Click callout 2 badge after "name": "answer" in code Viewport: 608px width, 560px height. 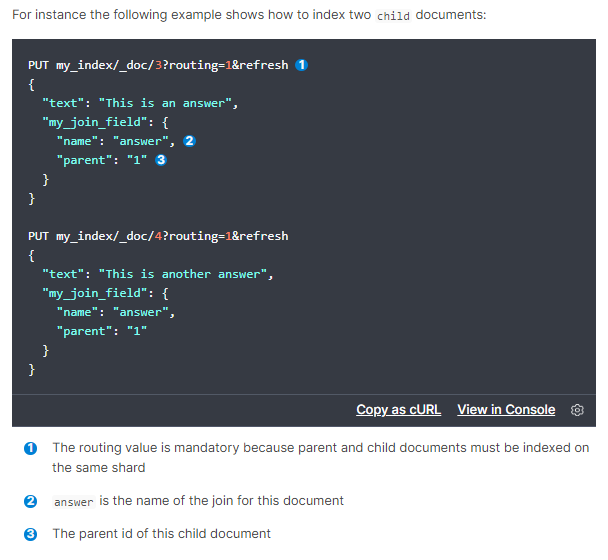pos(189,141)
